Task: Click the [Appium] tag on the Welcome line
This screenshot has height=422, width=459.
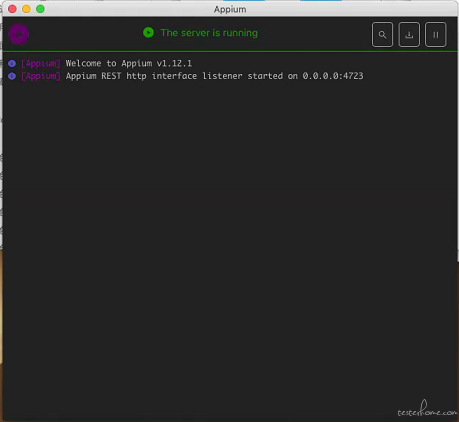Action: (x=41, y=63)
